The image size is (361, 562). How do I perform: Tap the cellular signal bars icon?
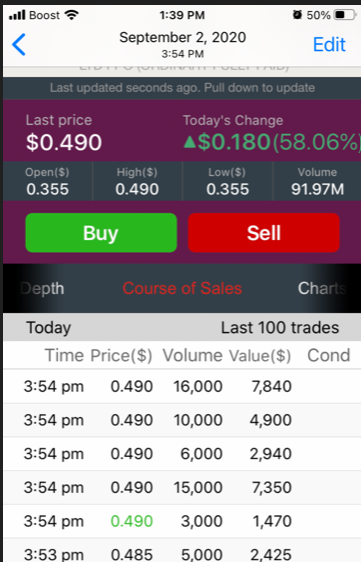(17, 15)
